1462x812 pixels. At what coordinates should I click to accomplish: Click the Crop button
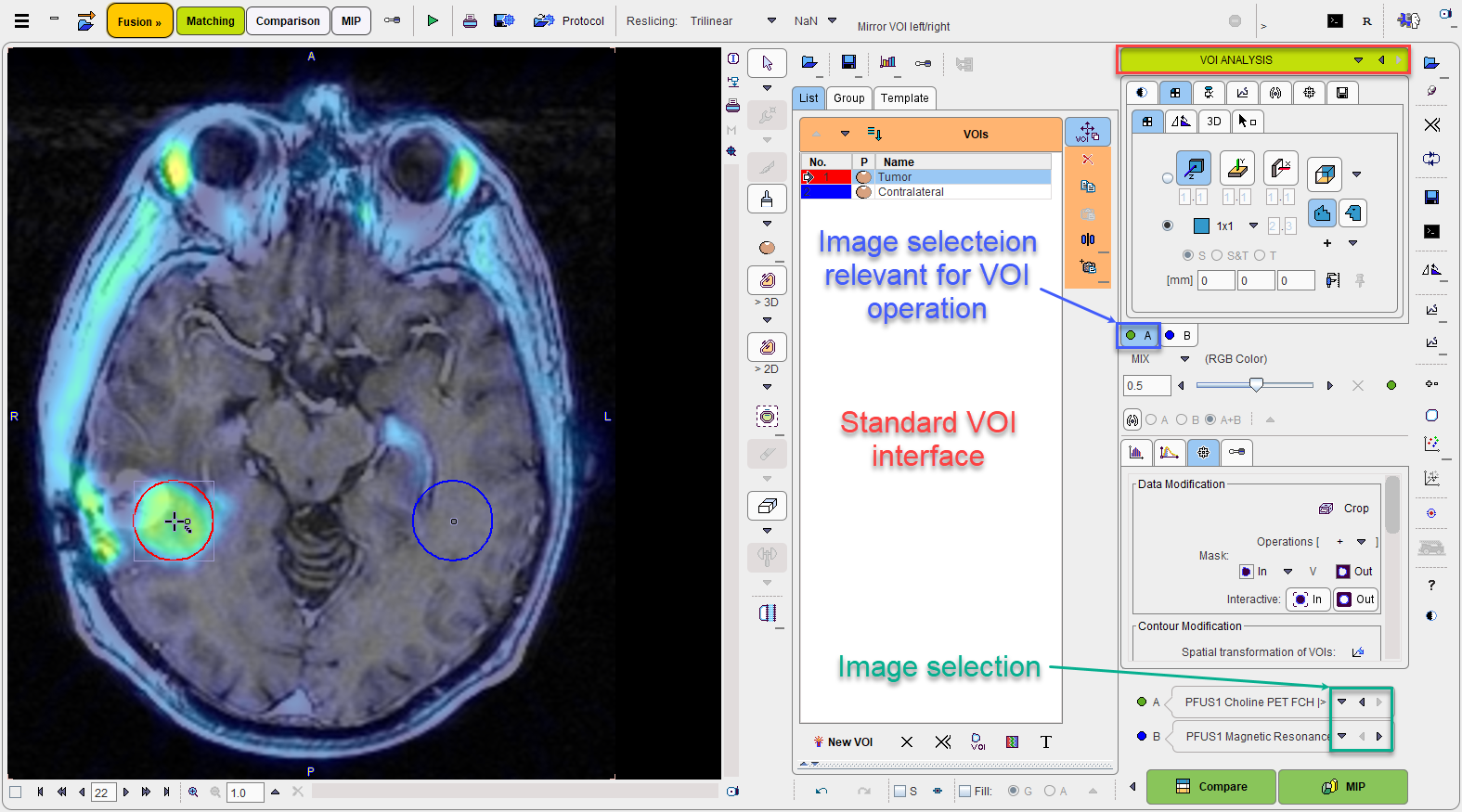coord(1344,509)
